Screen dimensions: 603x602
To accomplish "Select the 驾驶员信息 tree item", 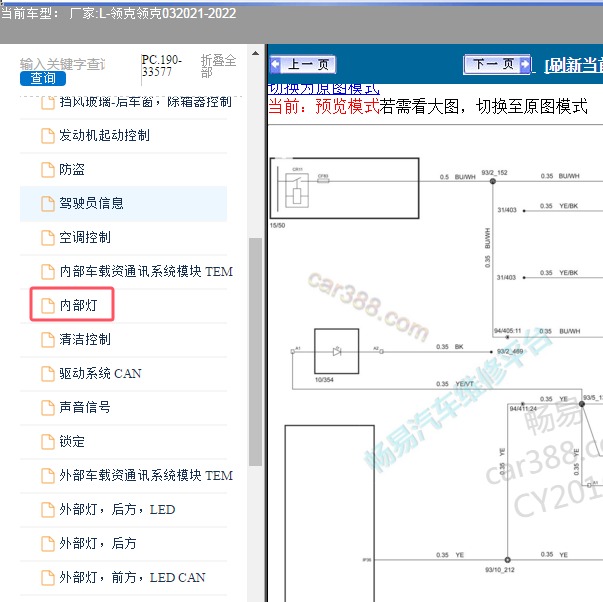I will tap(123, 203).
